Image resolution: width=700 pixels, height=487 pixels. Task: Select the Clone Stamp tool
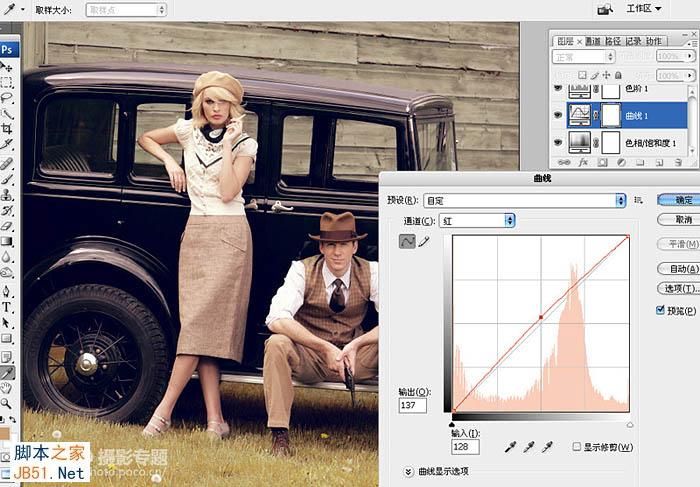tap(7, 195)
